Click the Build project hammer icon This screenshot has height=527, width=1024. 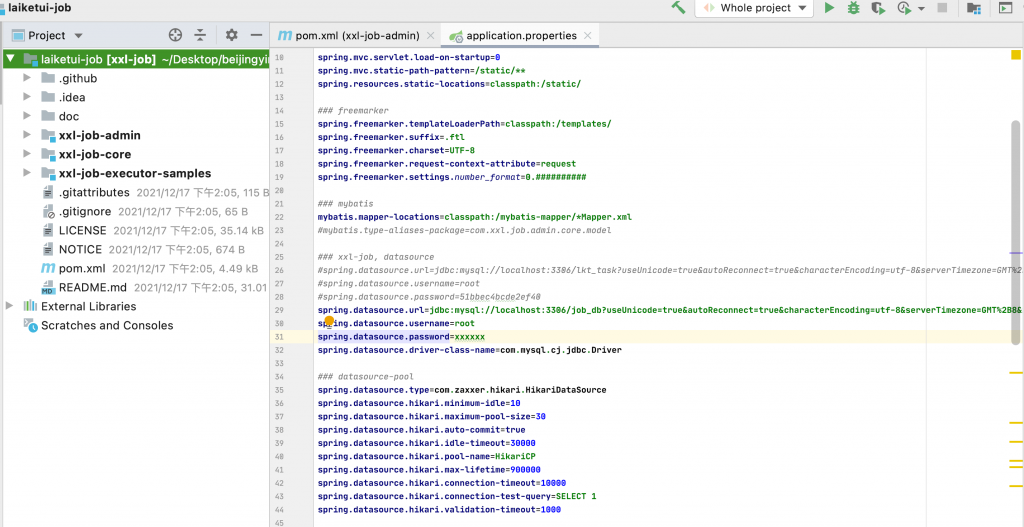pos(679,8)
